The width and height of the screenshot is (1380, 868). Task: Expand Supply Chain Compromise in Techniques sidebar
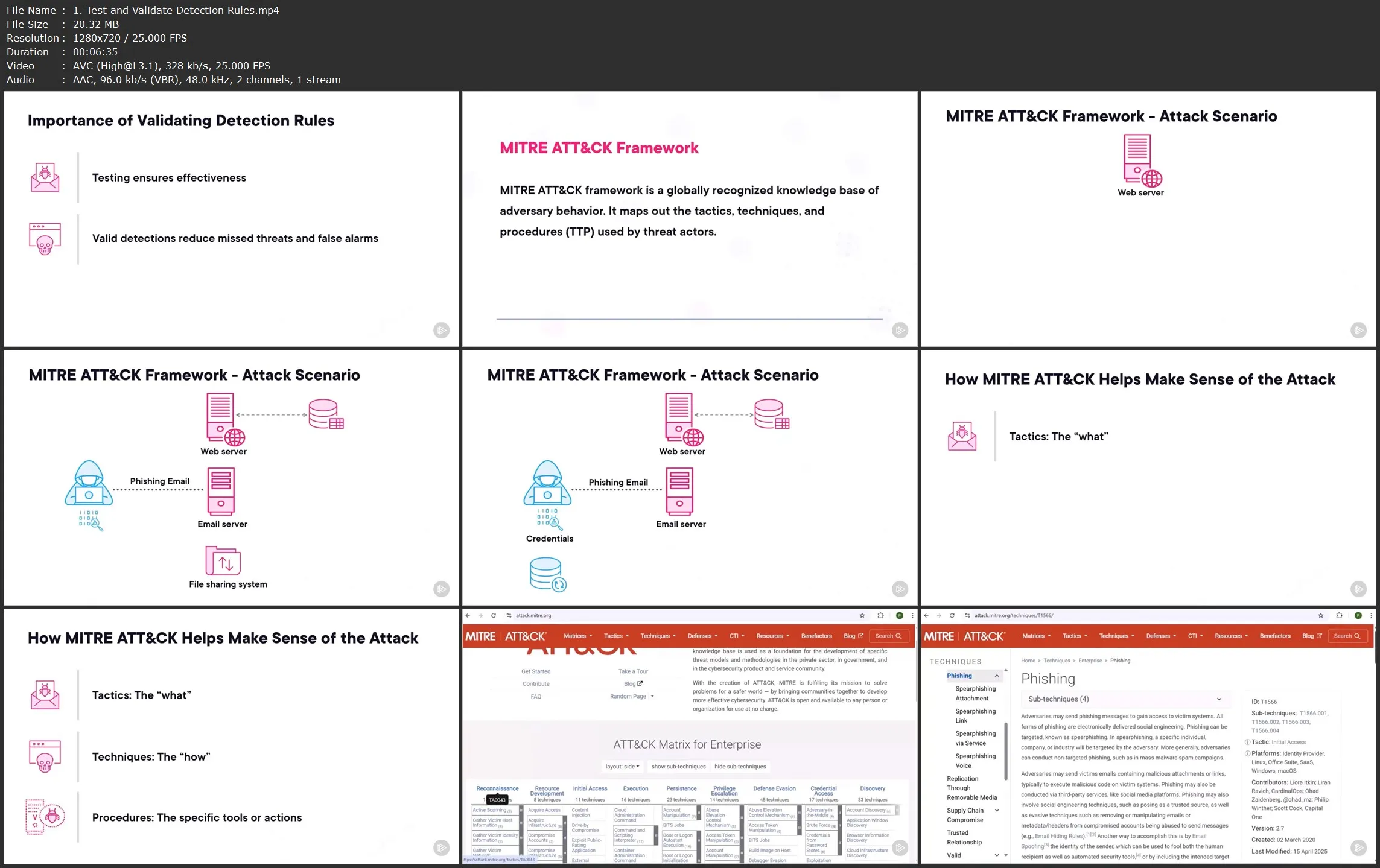tap(997, 811)
